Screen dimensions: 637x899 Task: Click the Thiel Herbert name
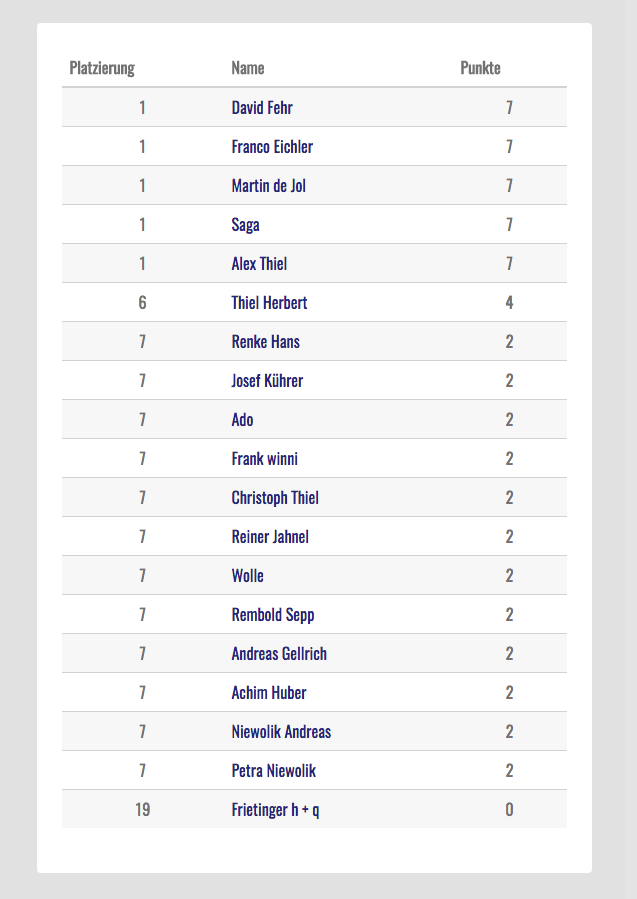tap(269, 303)
